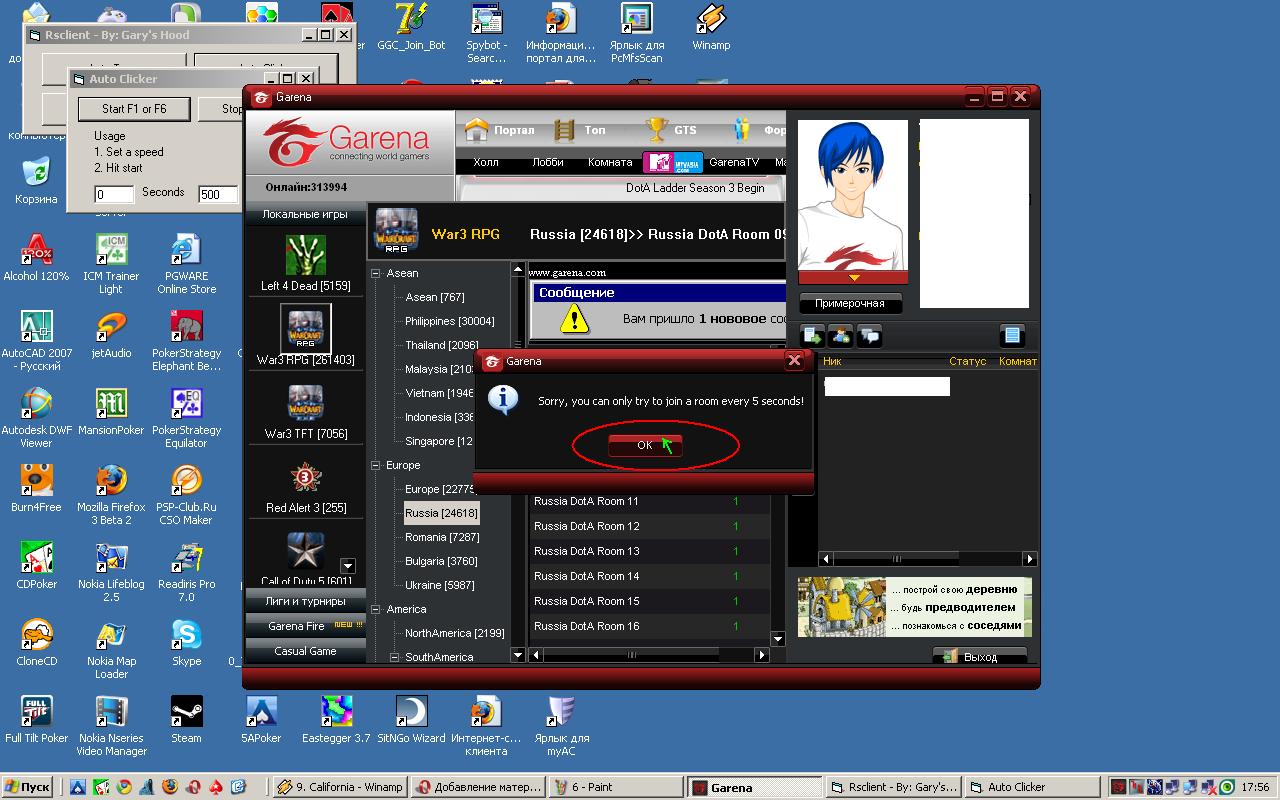Screen dimensions: 1280x800
Task: Click the Выход exit button
Action: click(980, 657)
